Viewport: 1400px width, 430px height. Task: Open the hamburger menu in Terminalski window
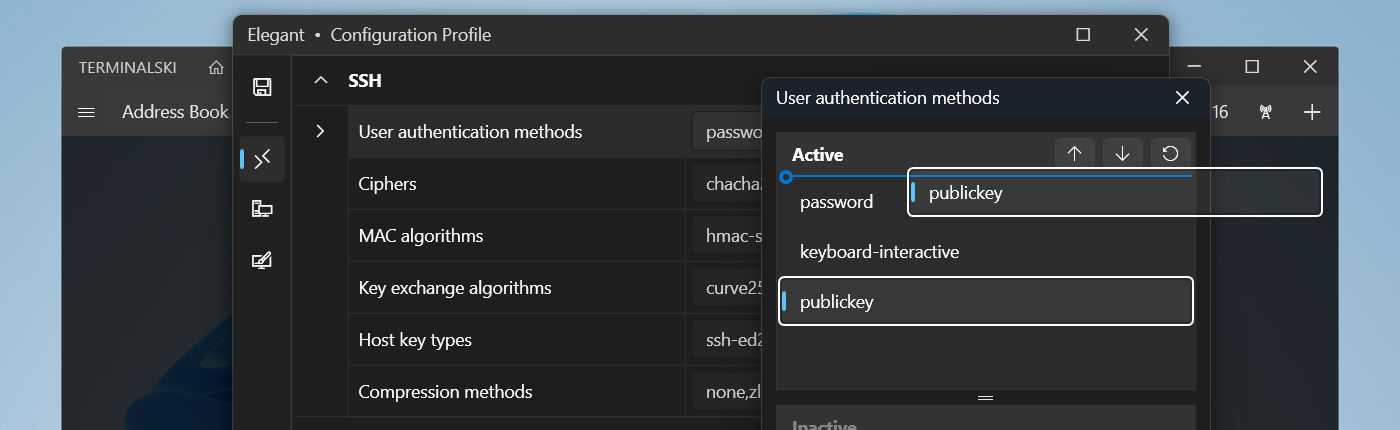(x=86, y=112)
